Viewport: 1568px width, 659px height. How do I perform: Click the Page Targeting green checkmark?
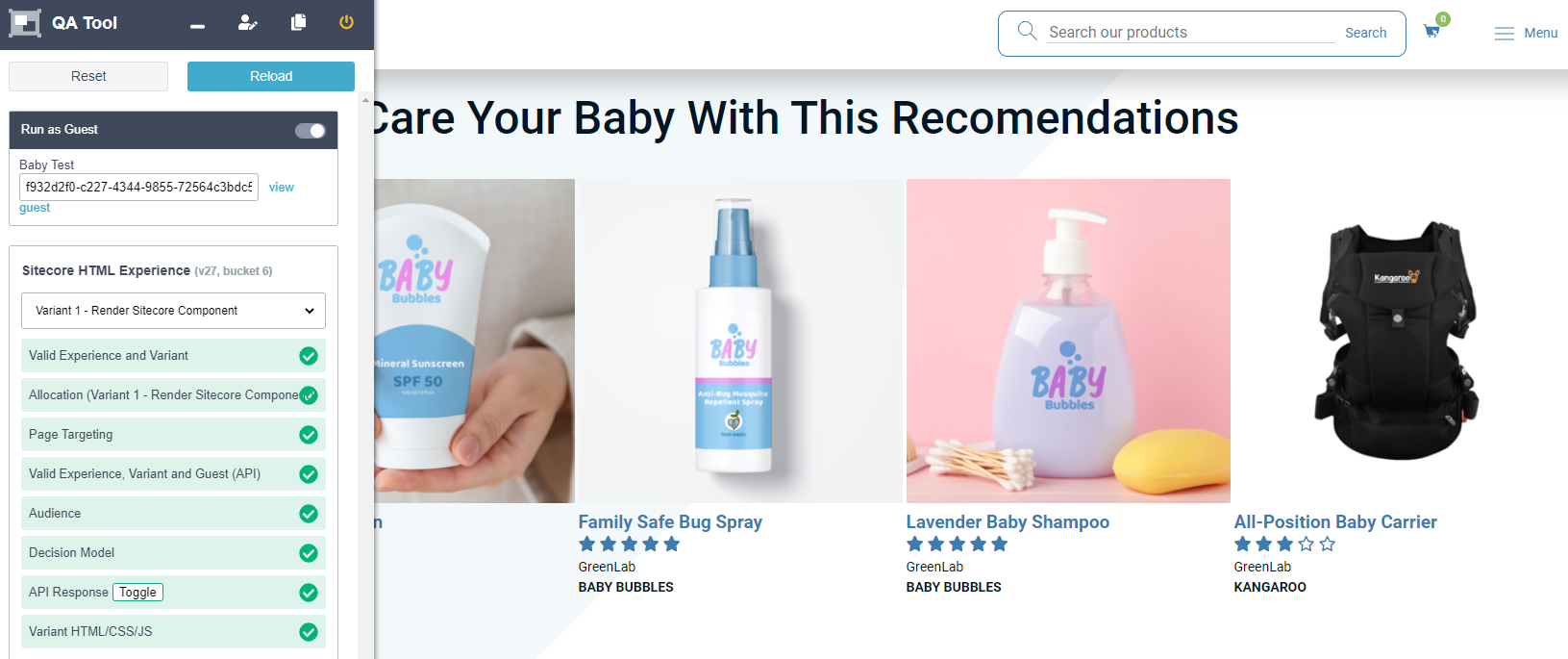(309, 435)
